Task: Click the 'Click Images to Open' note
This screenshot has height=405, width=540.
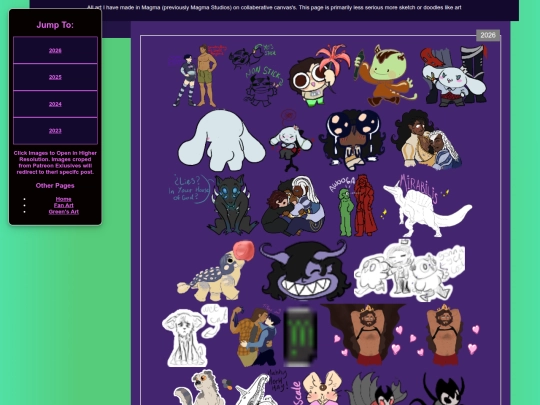Action: point(55,163)
